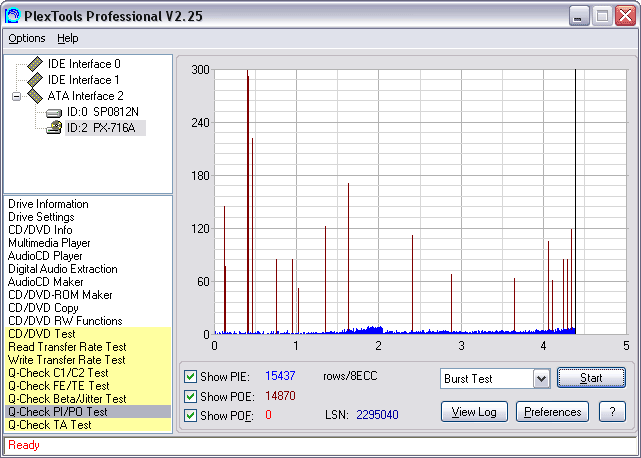Open the Help menu
This screenshot has height=458, width=641.
coord(67,38)
